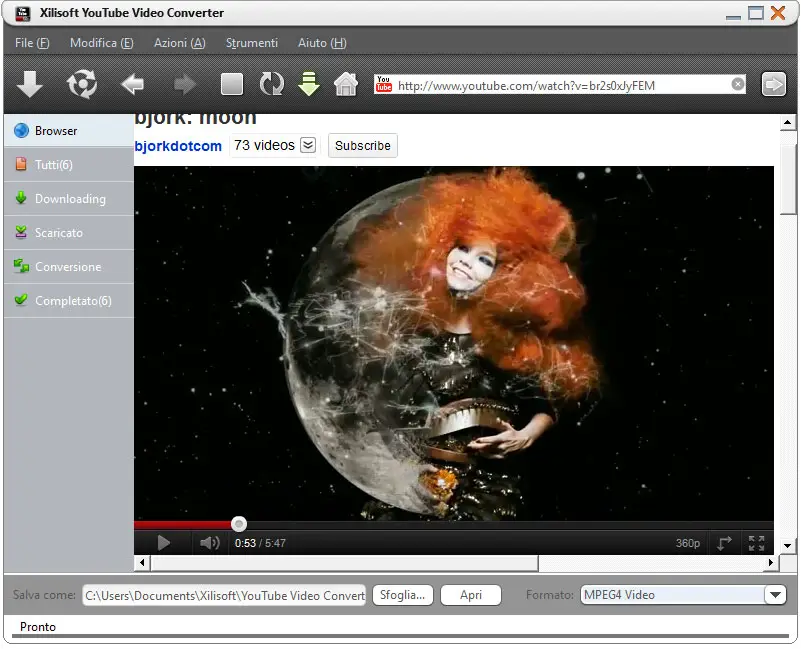Viewport: 801px width, 649px height.
Task: Open the Strumenti menu
Action: (252, 43)
